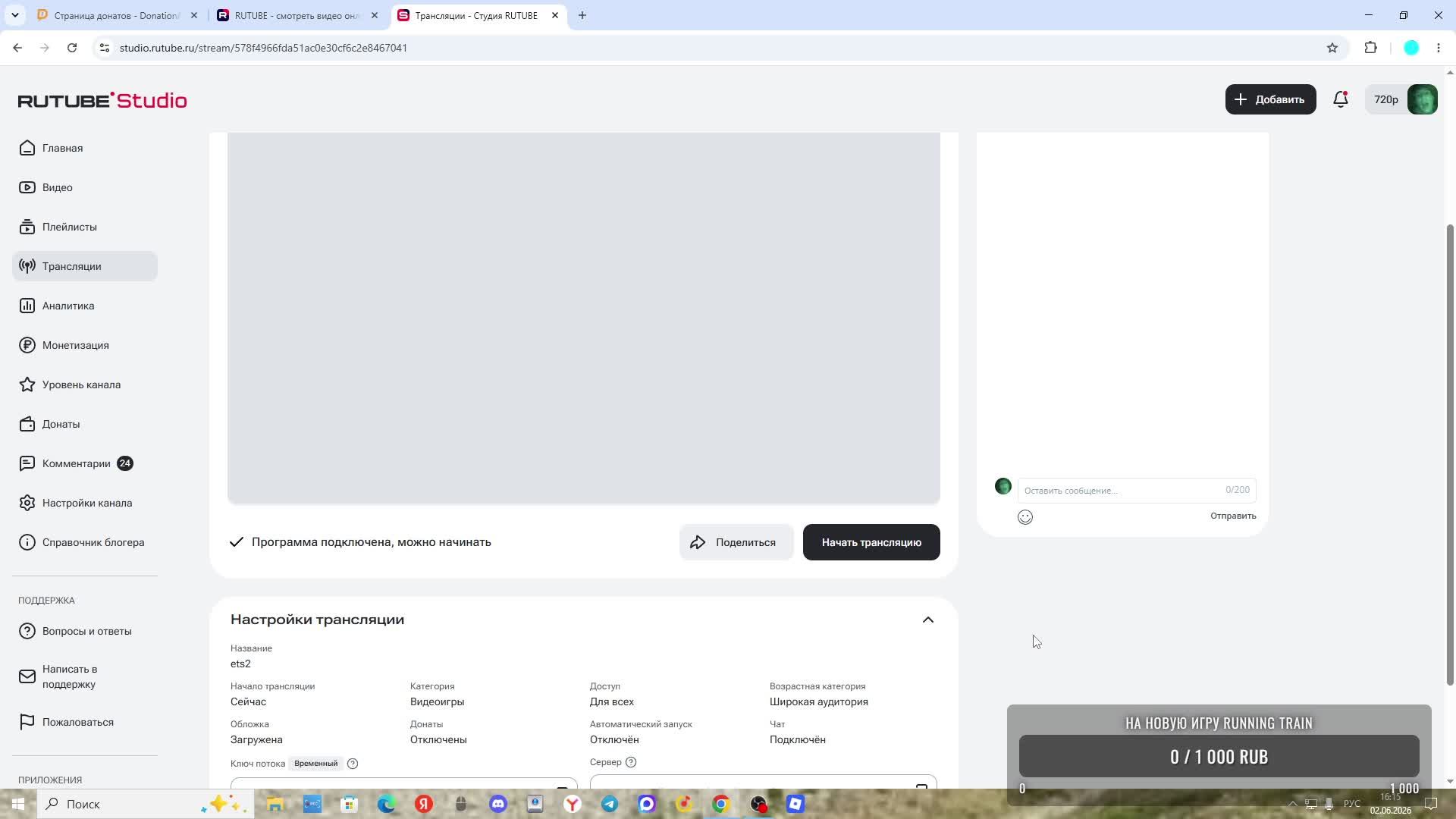Open Yandex Browser from the taskbar
This screenshot has width=1456, height=819.
coord(573,804)
